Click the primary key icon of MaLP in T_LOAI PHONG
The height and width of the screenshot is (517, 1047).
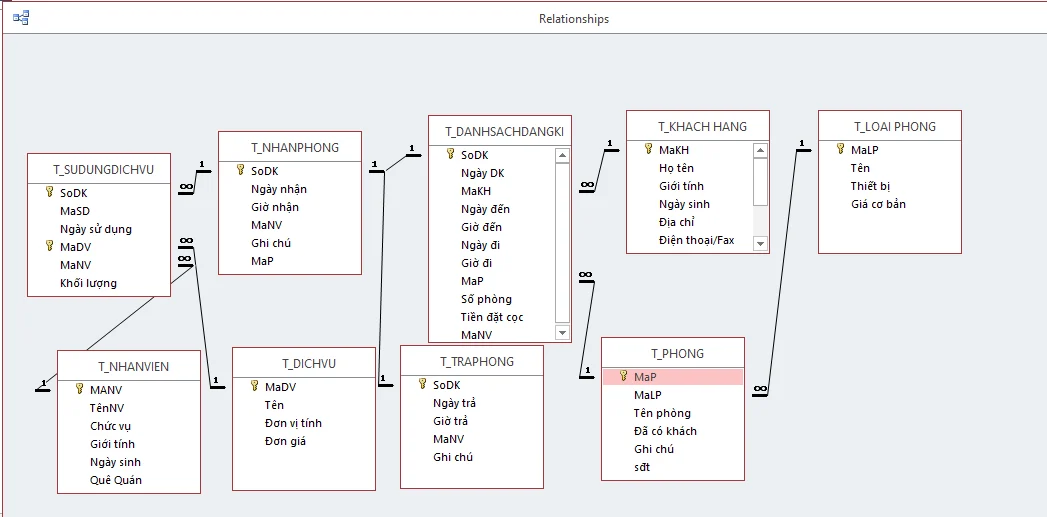tap(840, 149)
